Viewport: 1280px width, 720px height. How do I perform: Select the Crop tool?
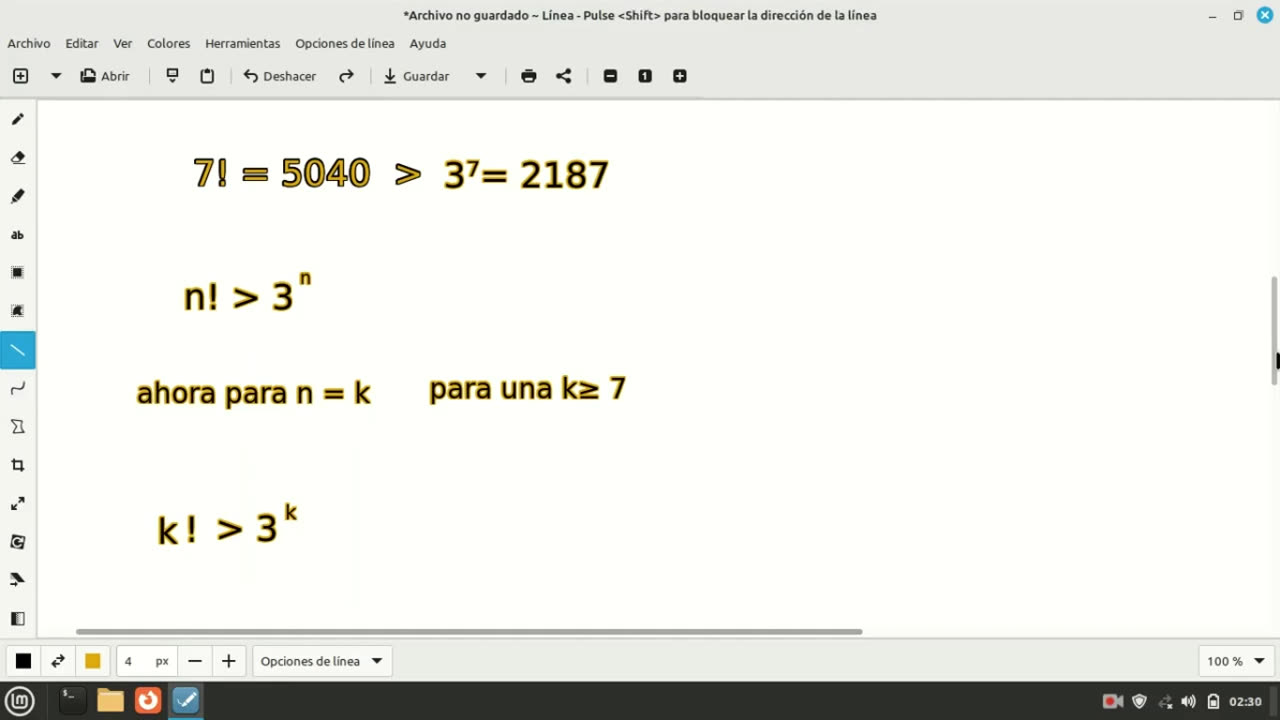point(17,465)
